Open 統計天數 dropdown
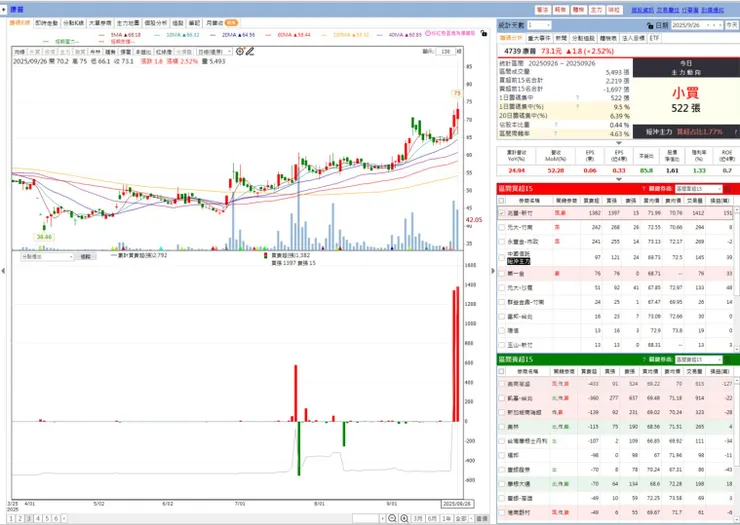 pos(539,25)
